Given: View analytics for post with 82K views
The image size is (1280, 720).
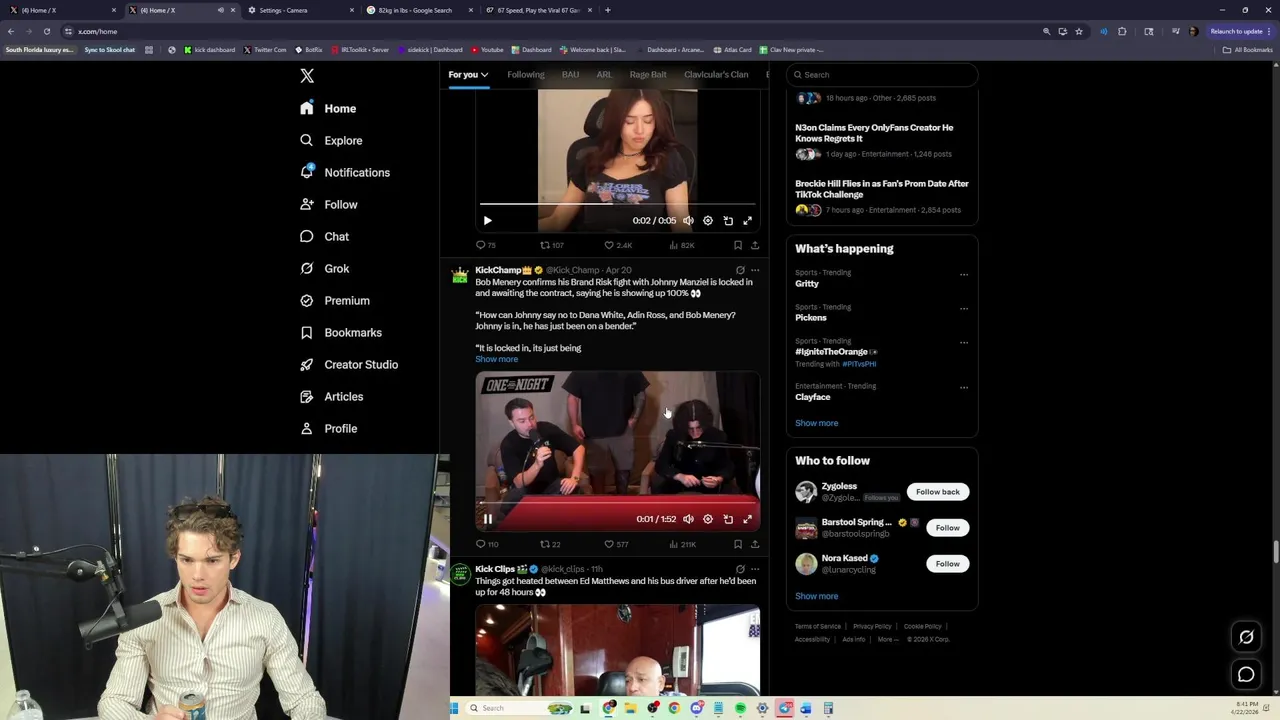Looking at the screenshot, I should (x=681, y=245).
